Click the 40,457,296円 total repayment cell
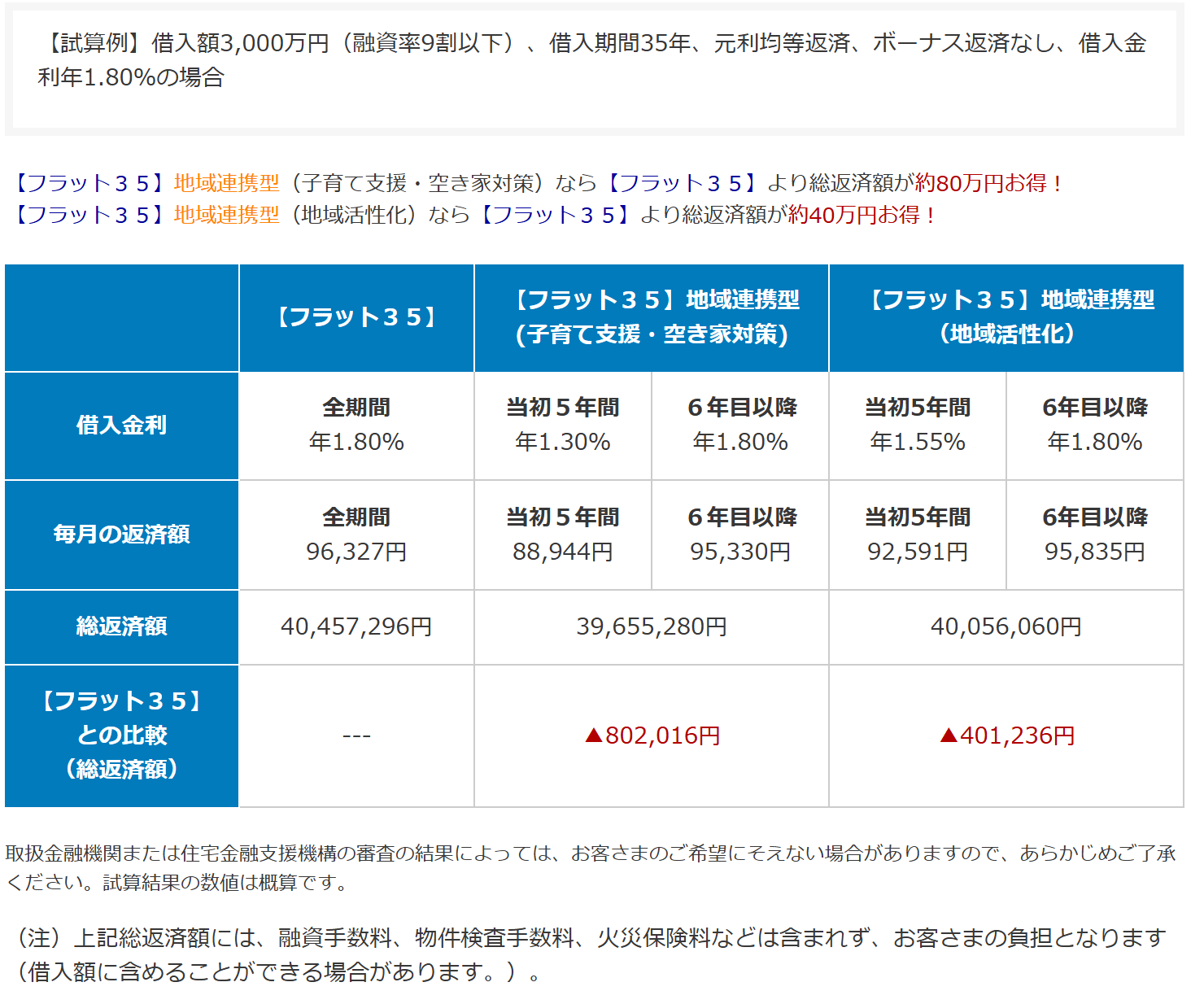This screenshot has width=1204, height=1004. pyautogui.click(x=356, y=626)
